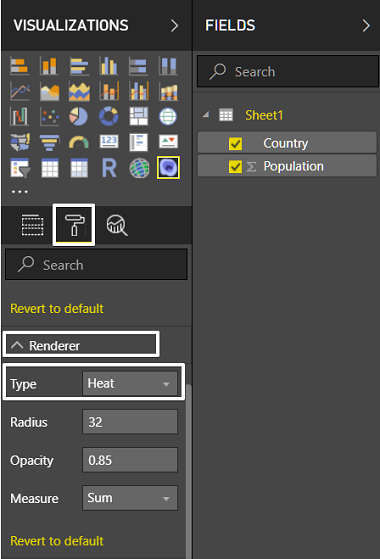Open the Measure dropdown showing Sum

tap(130, 498)
